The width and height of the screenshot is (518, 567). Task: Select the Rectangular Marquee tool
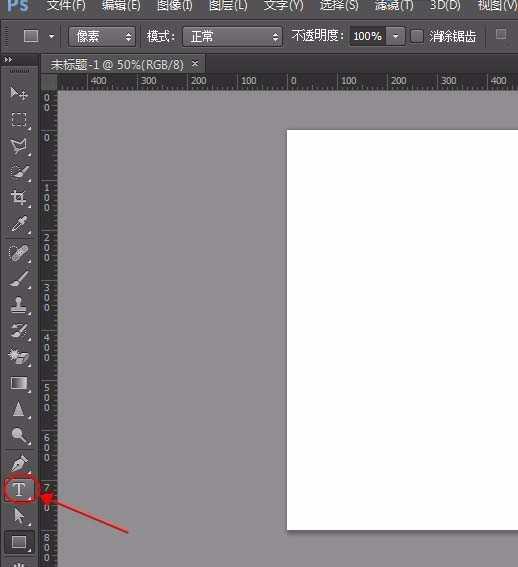click(19, 120)
